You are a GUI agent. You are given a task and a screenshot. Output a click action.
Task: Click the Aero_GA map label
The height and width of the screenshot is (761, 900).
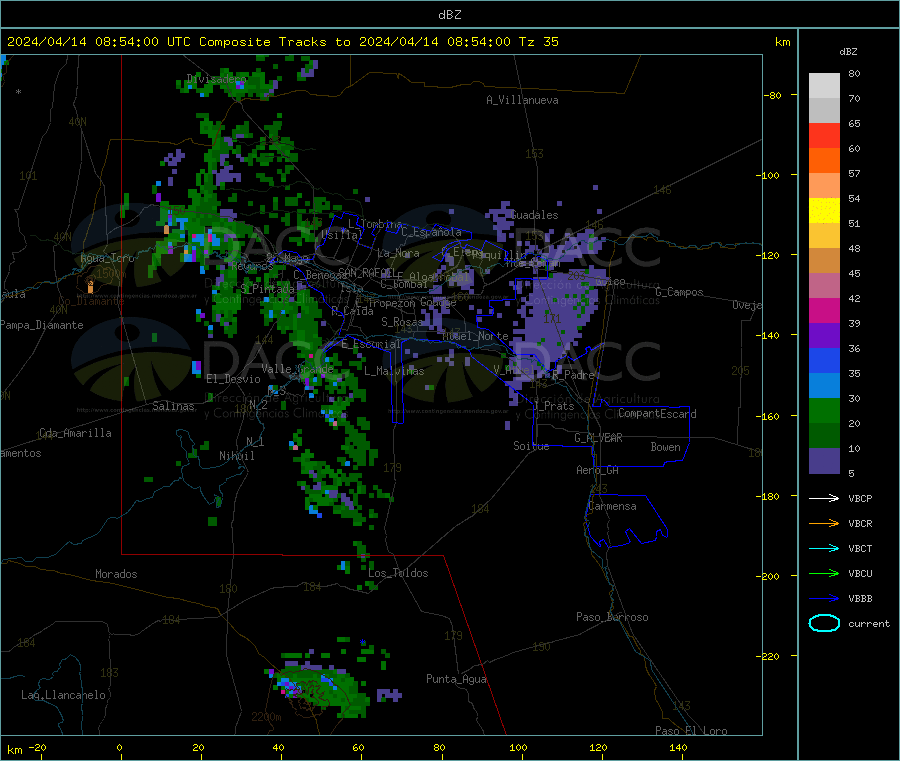pyautogui.click(x=598, y=470)
